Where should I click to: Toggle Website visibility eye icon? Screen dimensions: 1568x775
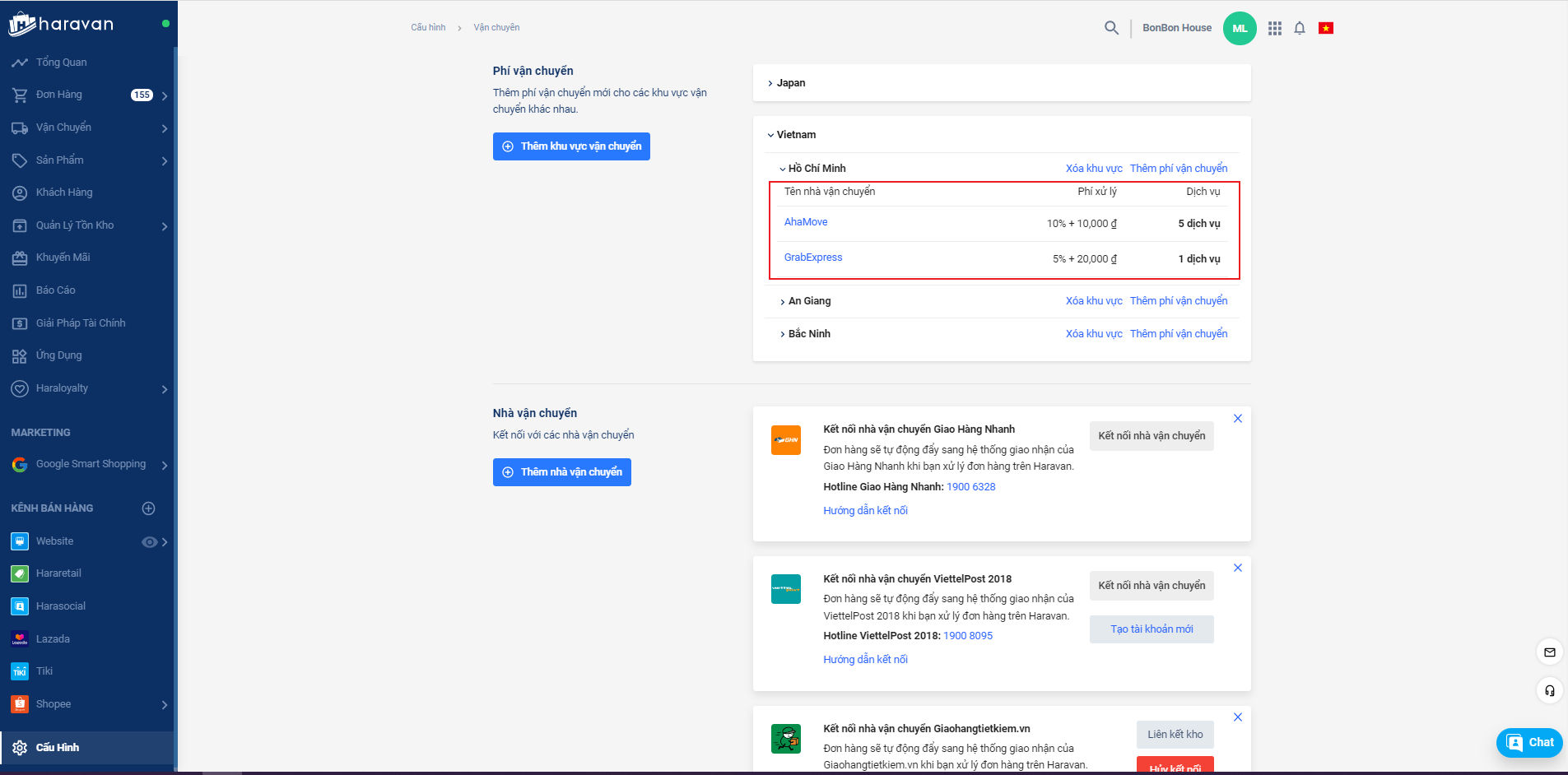(149, 542)
